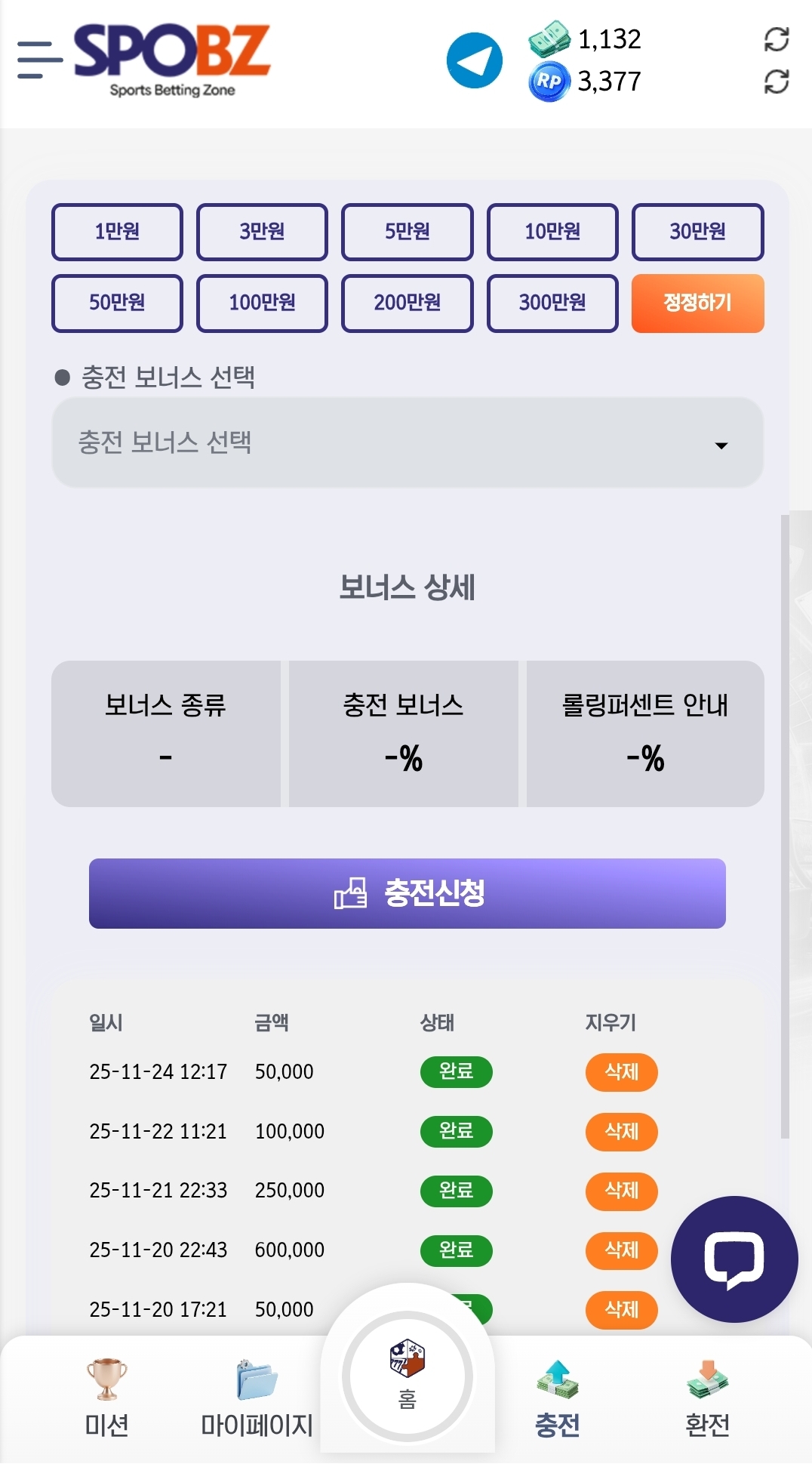Open the 마이페이지 tab
This screenshot has width=812, height=1464.
[x=257, y=1397]
